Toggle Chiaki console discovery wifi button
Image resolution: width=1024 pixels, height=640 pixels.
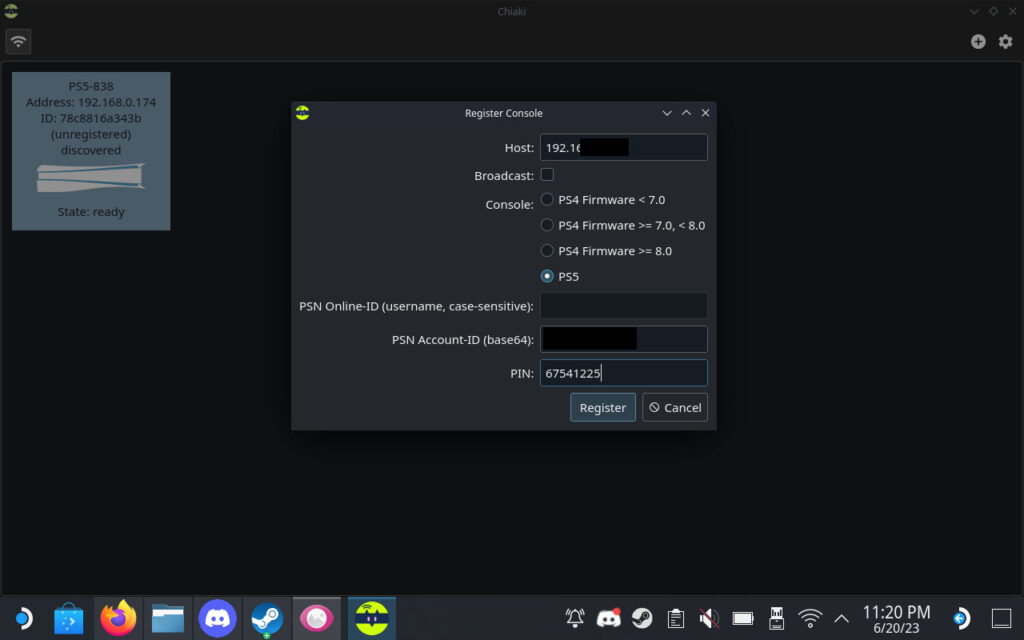[18, 42]
